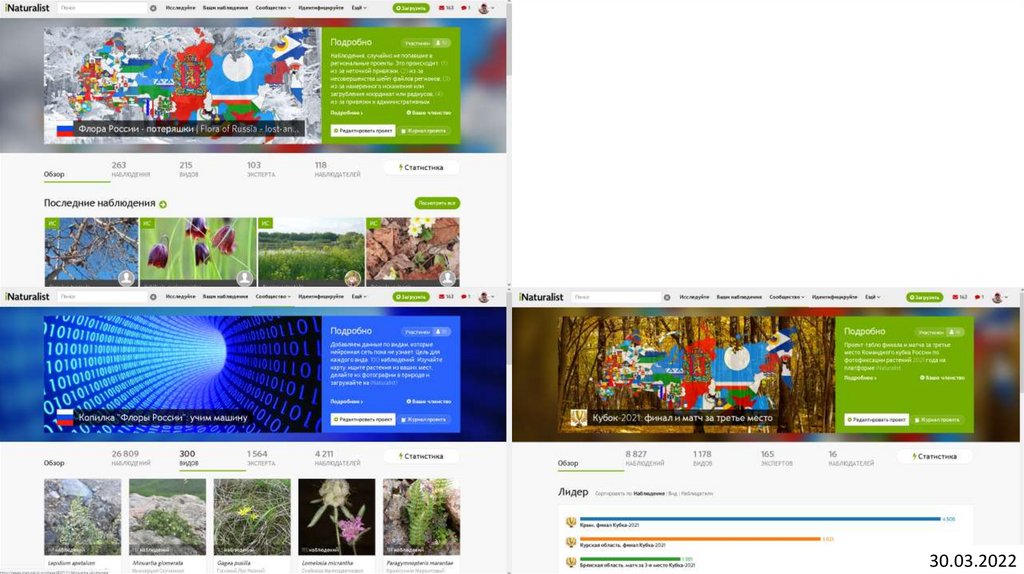Screen dimensions: 1024x574
Task: Click iNaturalist logo in the Копилка Флоры России window
Action: click(27, 296)
